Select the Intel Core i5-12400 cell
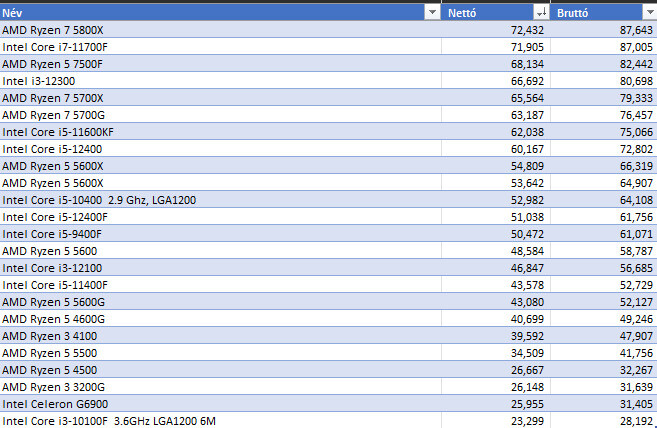The image size is (657, 428). coord(220,149)
